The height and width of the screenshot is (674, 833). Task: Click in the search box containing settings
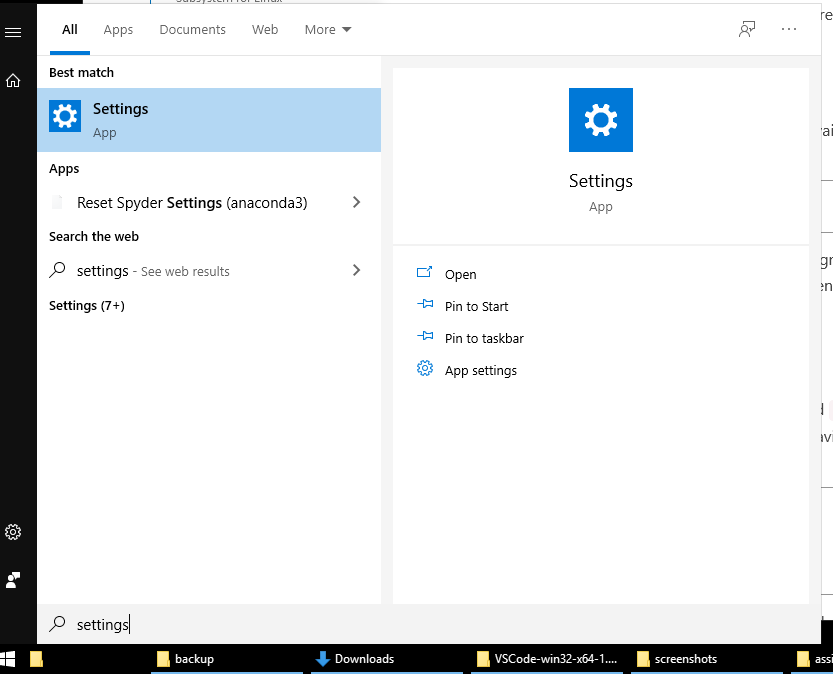tap(400, 624)
